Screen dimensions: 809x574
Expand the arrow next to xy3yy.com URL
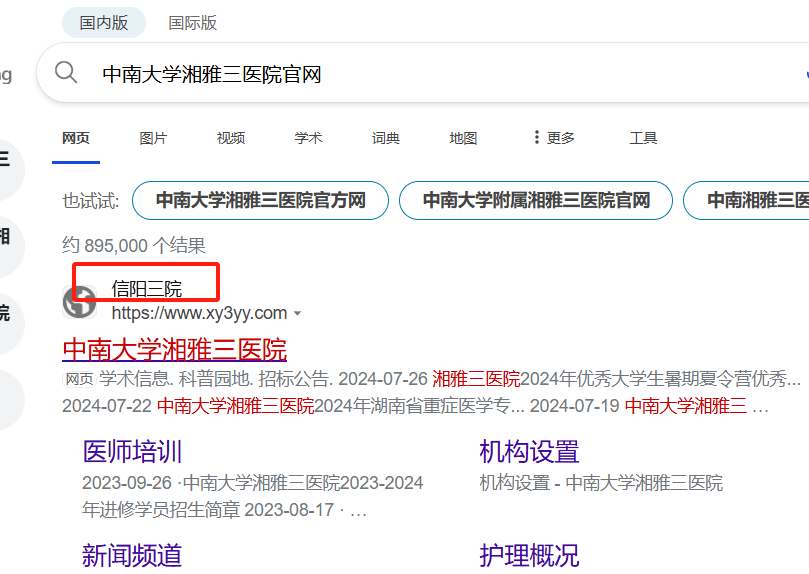click(x=297, y=313)
